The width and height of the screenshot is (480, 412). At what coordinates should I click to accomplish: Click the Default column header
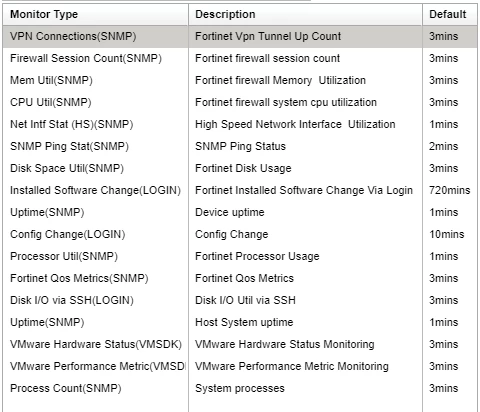[x=450, y=14]
